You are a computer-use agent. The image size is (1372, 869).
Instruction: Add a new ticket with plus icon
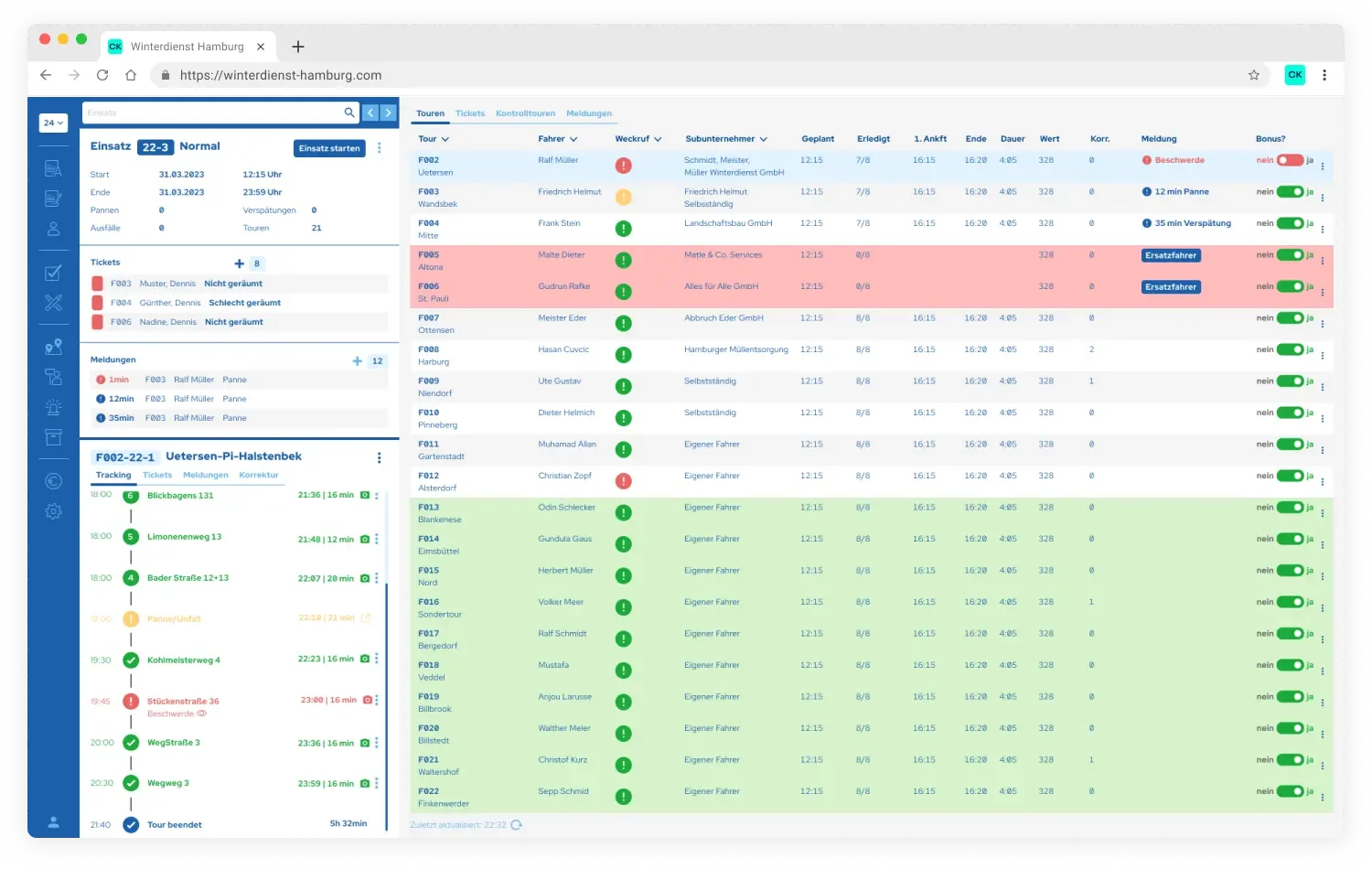coord(240,263)
